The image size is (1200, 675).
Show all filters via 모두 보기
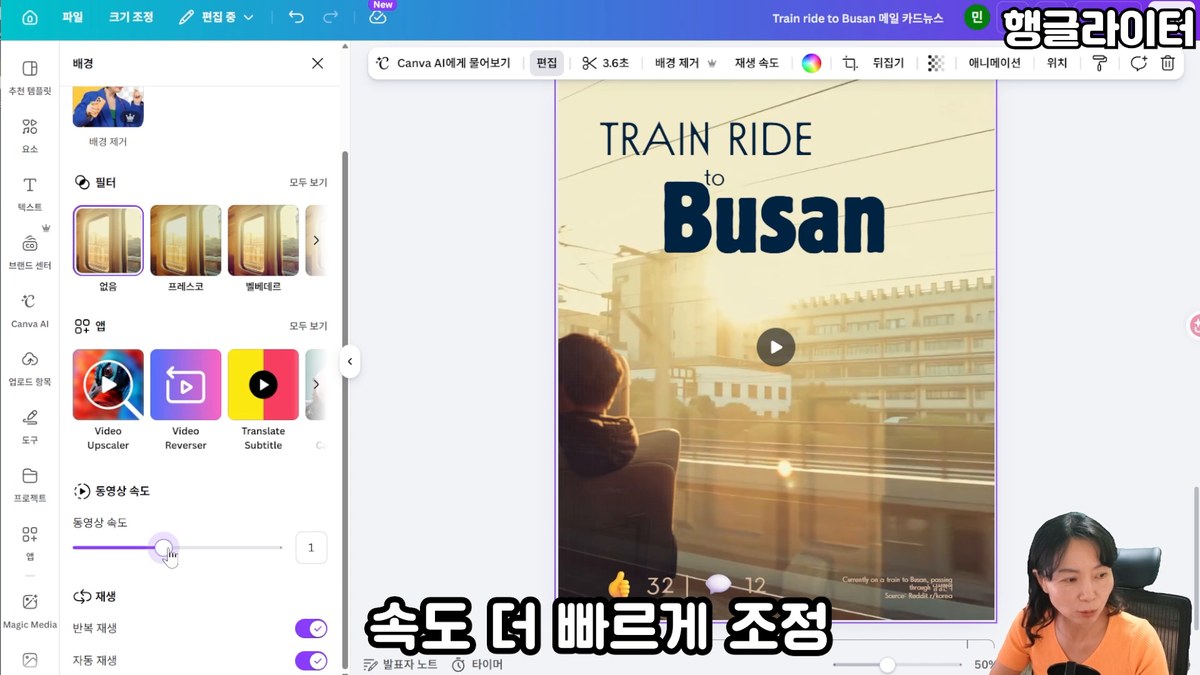pyautogui.click(x=308, y=183)
